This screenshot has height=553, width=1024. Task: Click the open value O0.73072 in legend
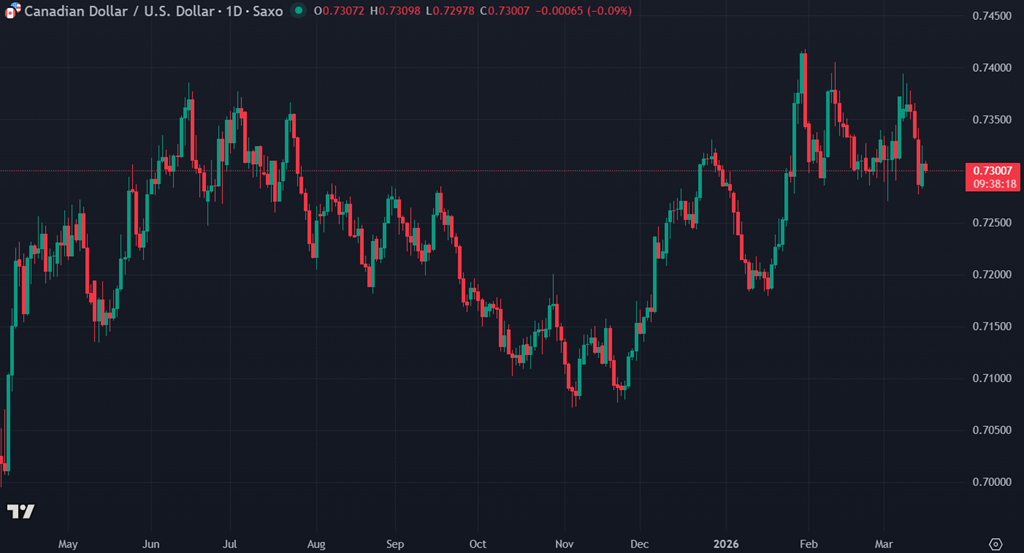340,11
